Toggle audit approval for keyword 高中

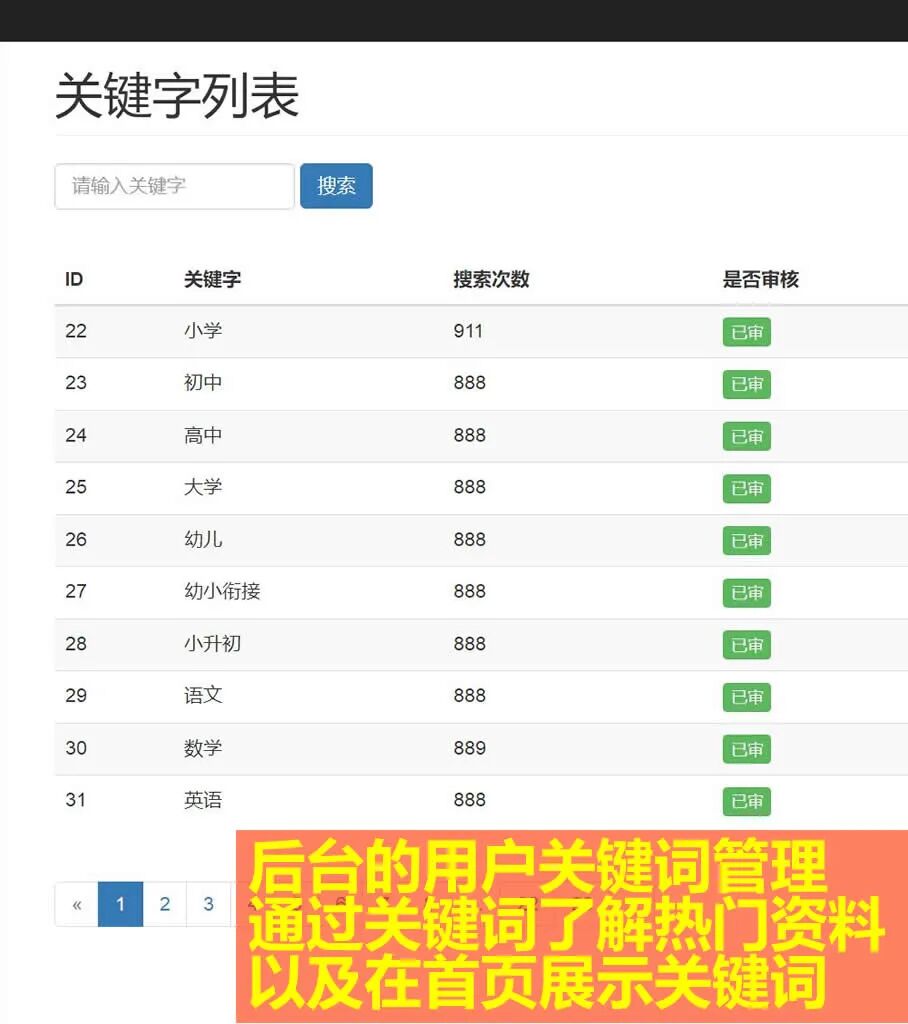pyautogui.click(x=746, y=436)
